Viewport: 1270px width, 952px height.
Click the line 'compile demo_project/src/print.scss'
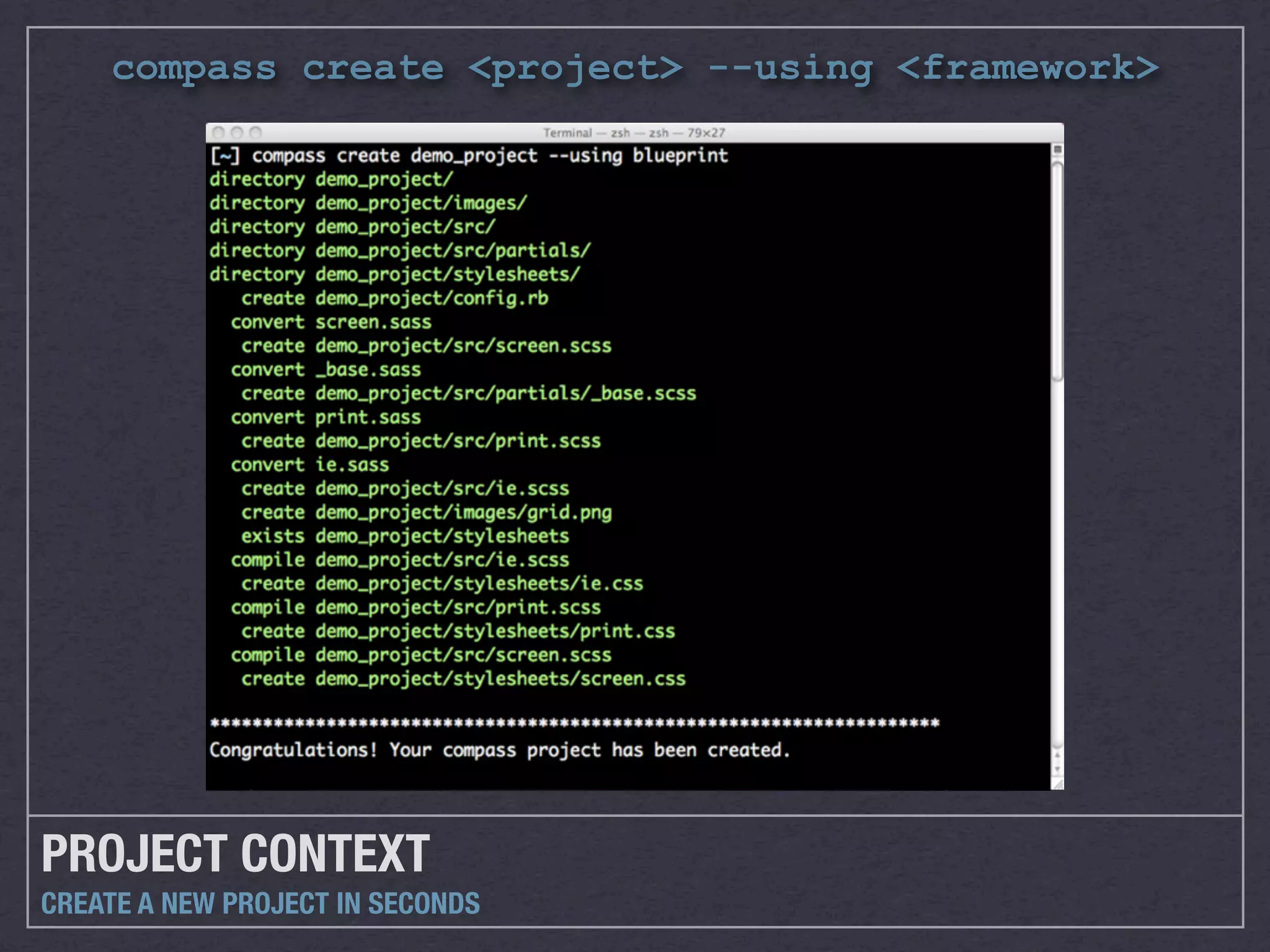point(416,608)
